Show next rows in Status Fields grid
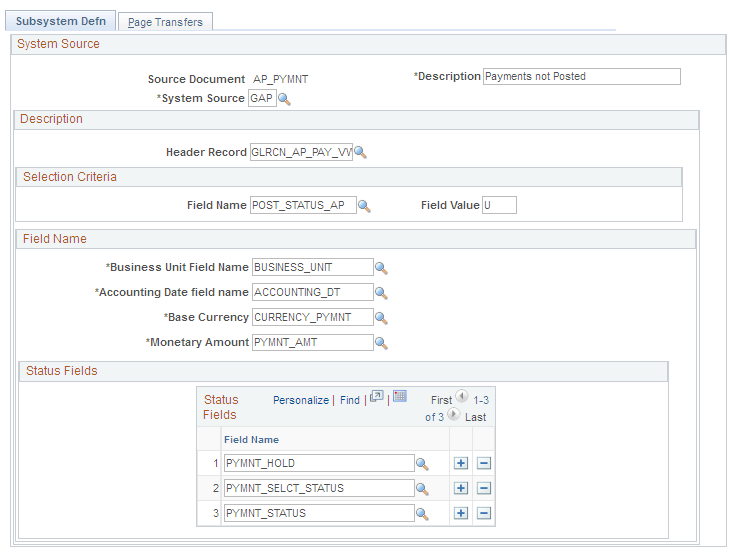The image size is (747, 559). pyautogui.click(x=454, y=414)
